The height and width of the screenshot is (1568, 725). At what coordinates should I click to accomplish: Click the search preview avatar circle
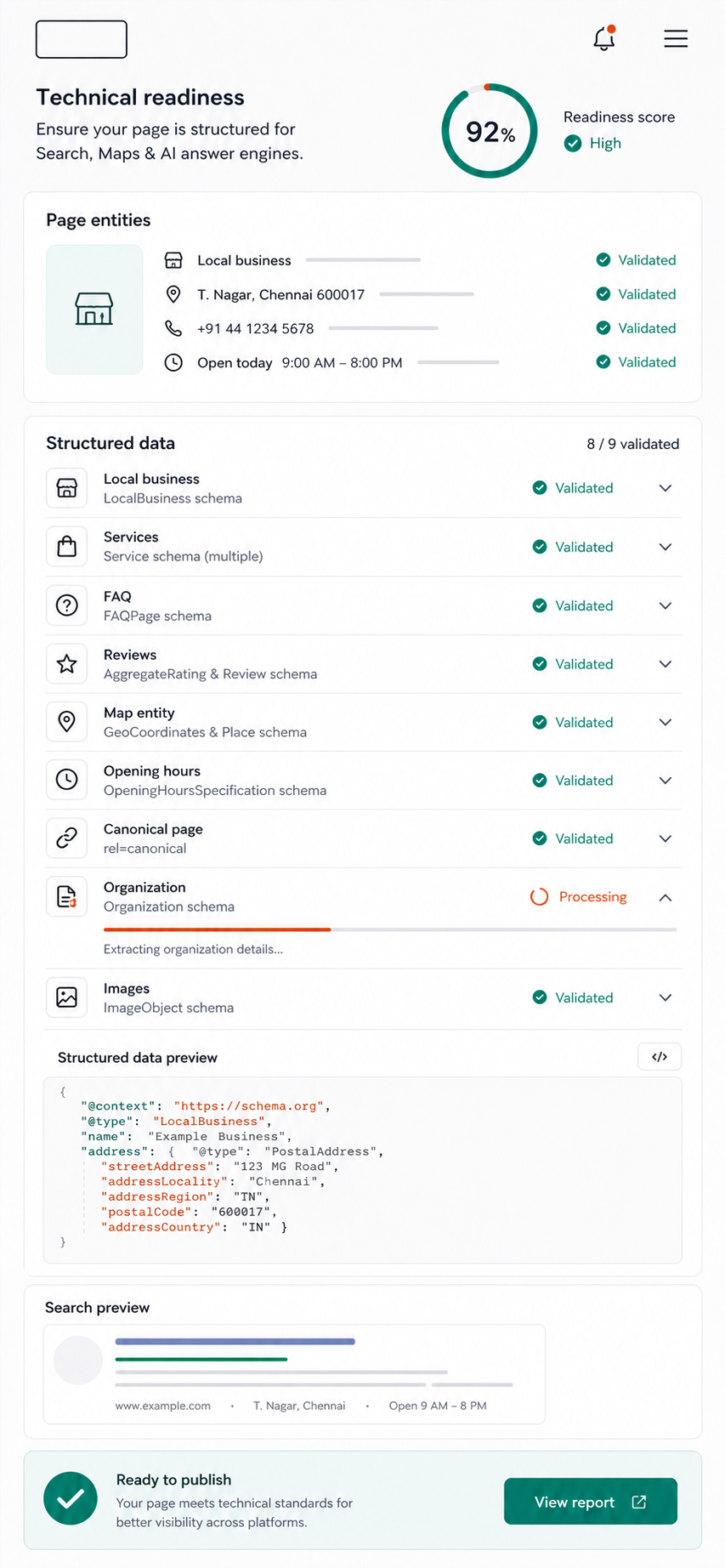click(78, 1361)
